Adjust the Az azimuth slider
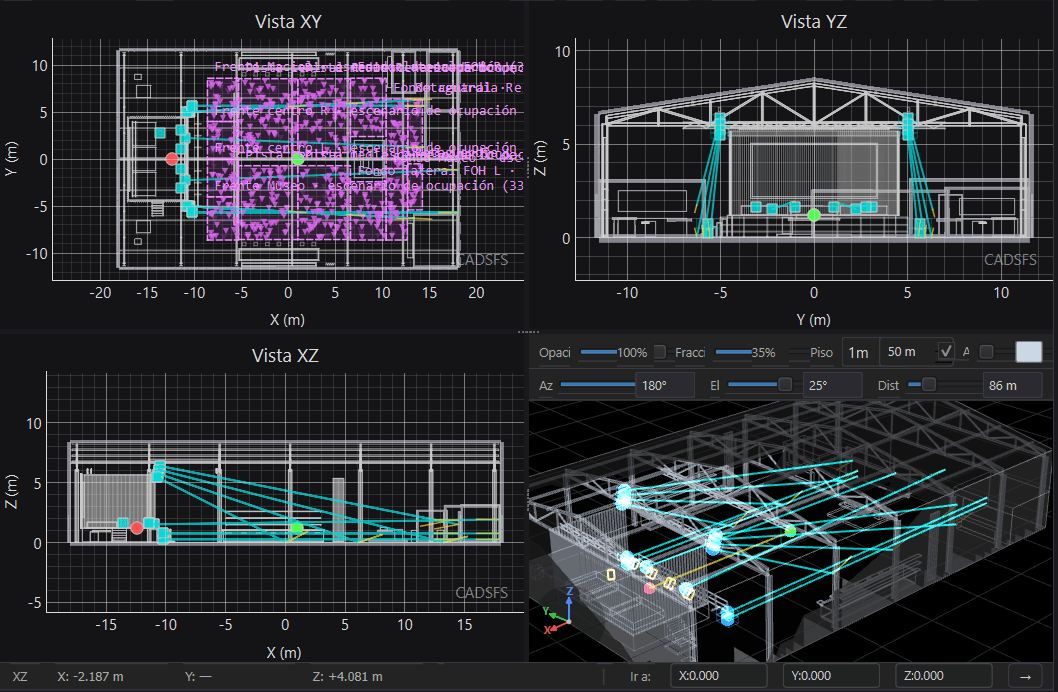Viewport: 1058px width, 692px height. click(597, 385)
